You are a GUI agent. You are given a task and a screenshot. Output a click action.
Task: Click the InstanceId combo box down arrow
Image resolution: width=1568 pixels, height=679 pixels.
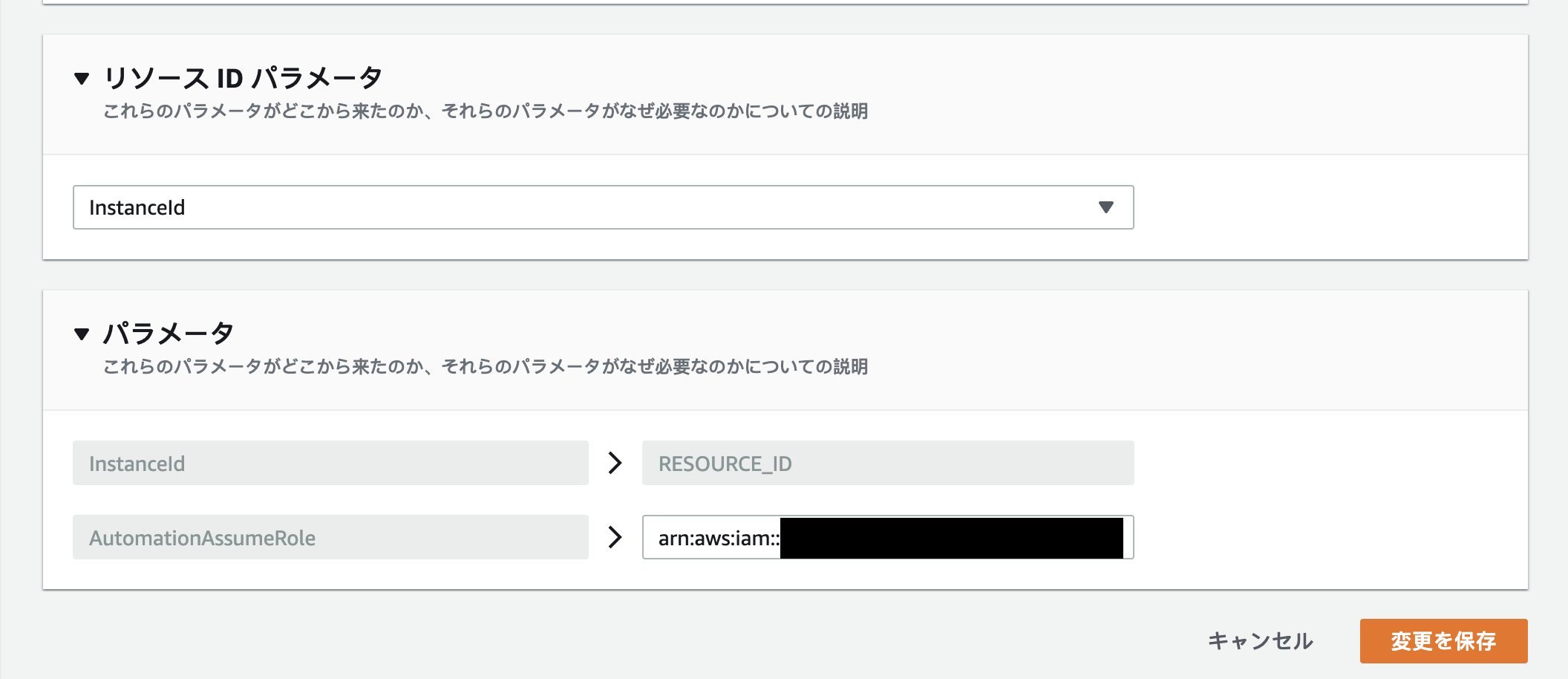(x=1105, y=207)
